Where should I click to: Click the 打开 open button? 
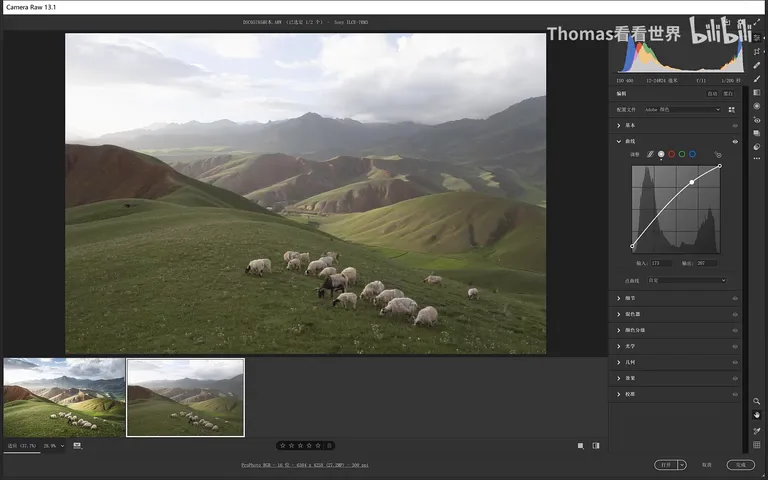[666, 465]
